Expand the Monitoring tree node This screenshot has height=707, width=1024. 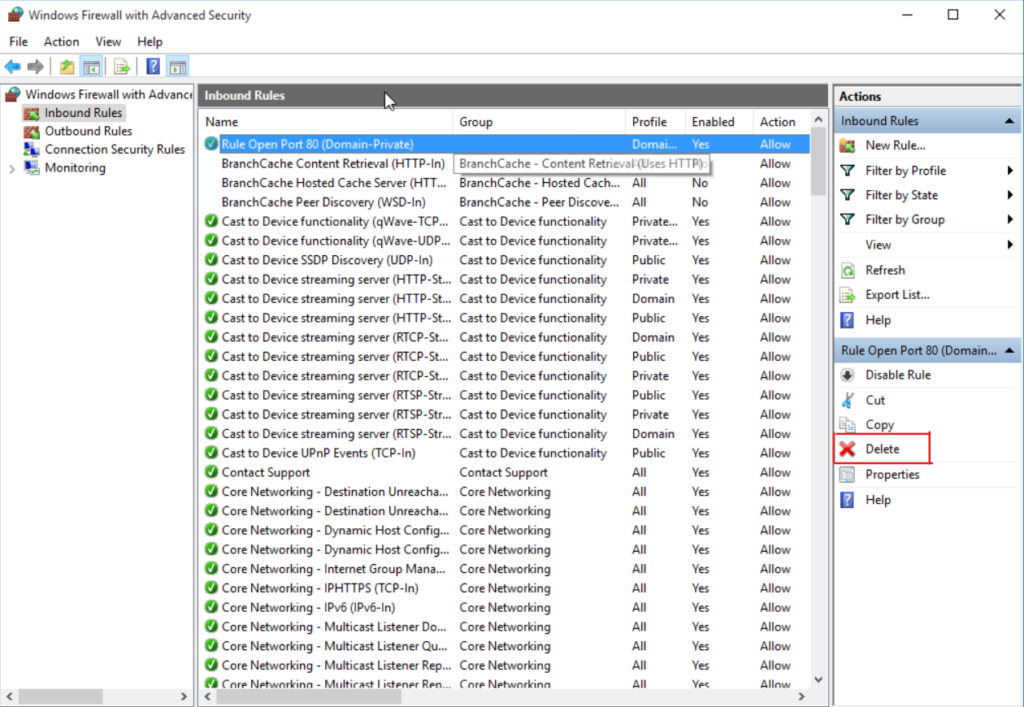tap(12, 169)
